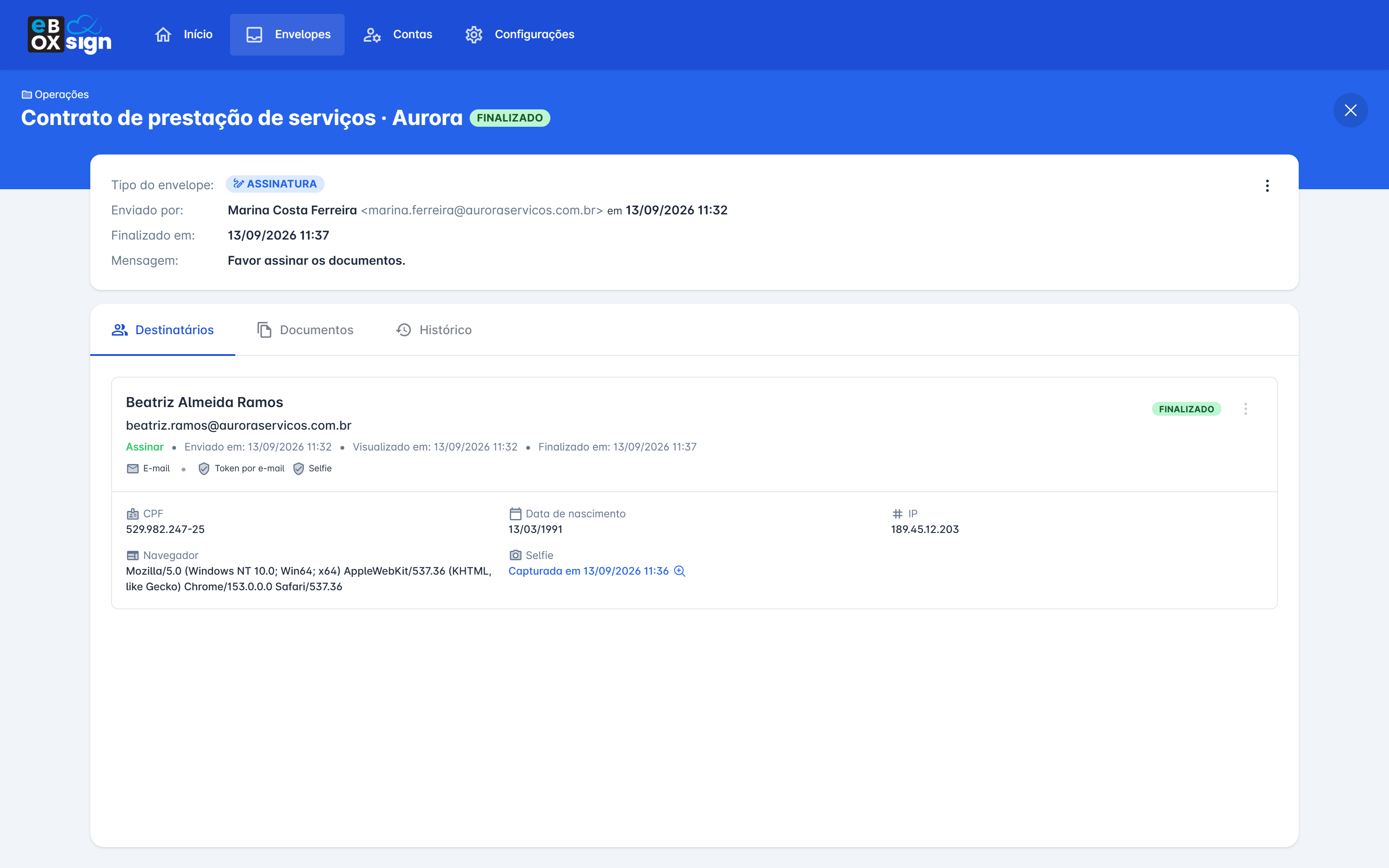The height and width of the screenshot is (868, 1389).
Task: Click the Documentos pages icon
Action: (264, 330)
